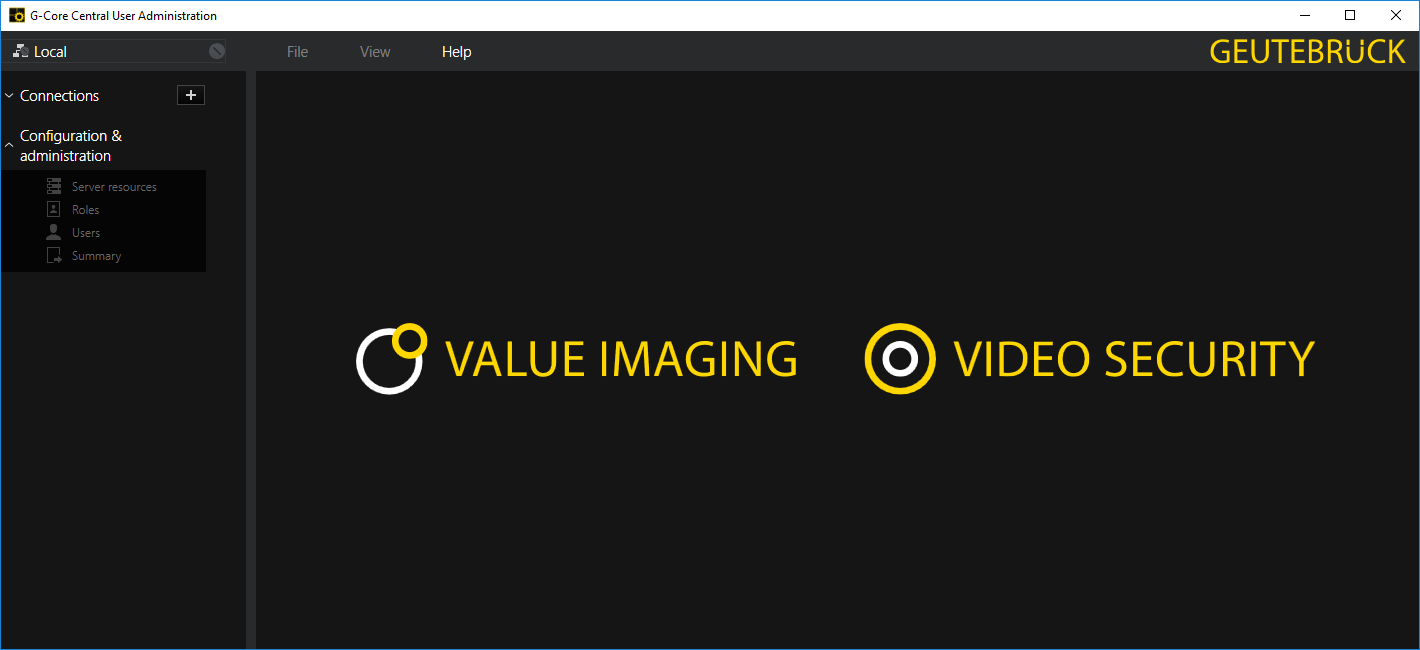This screenshot has height=650, width=1420.
Task: Click the disconnect icon beside Local
Action: 217,51
